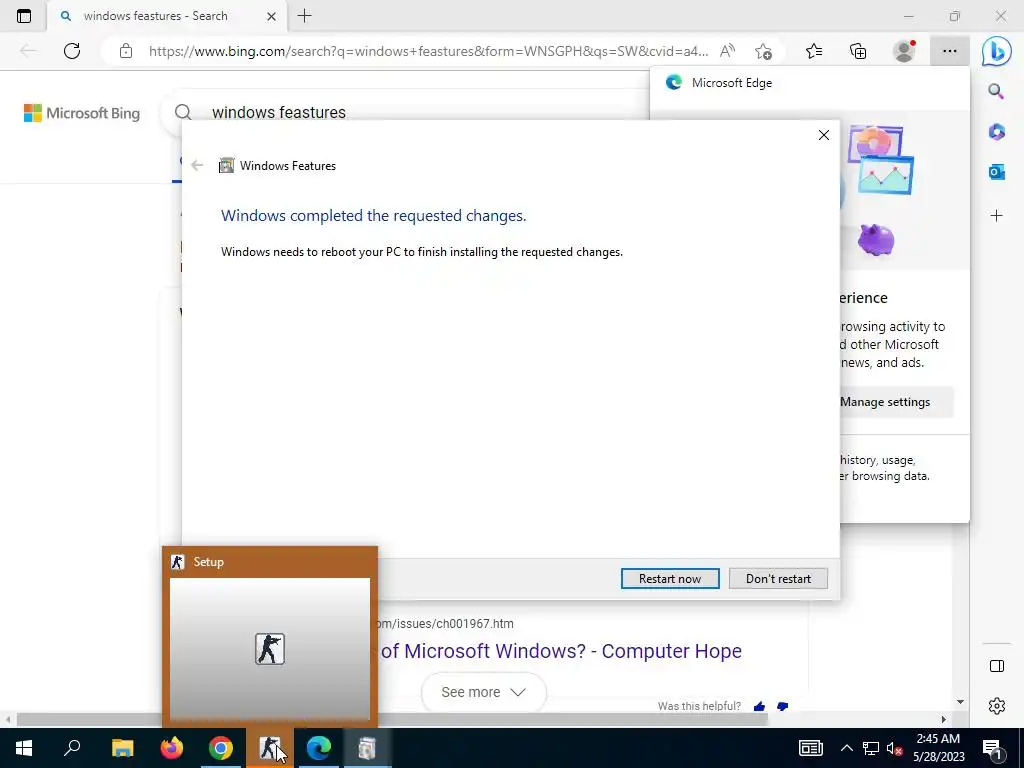Open Microsoft 365 in sidebar
The image size is (1024, 768).
coord(997,132)
